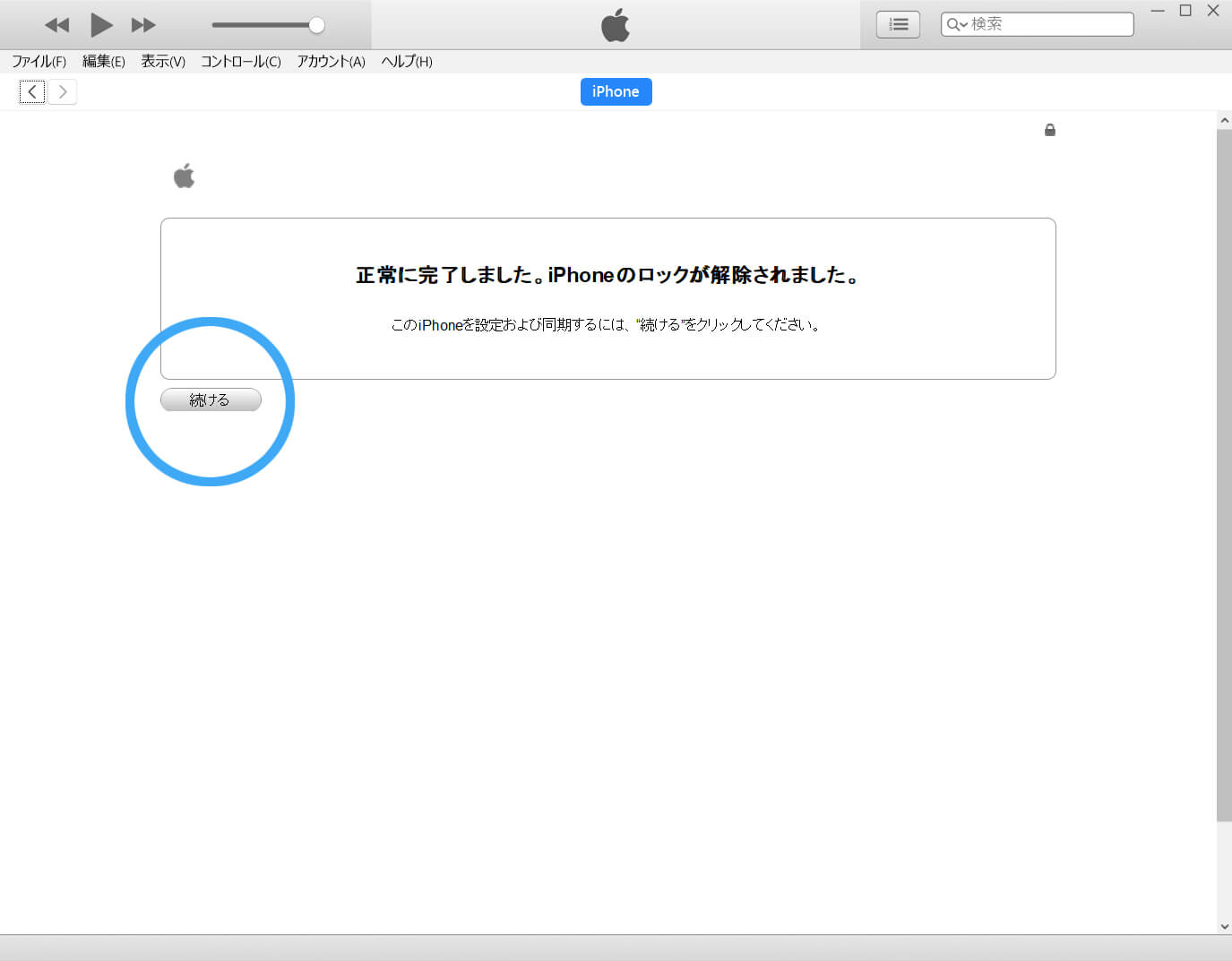
Task: Close the iTunes window
Action: coord(1213,11)
